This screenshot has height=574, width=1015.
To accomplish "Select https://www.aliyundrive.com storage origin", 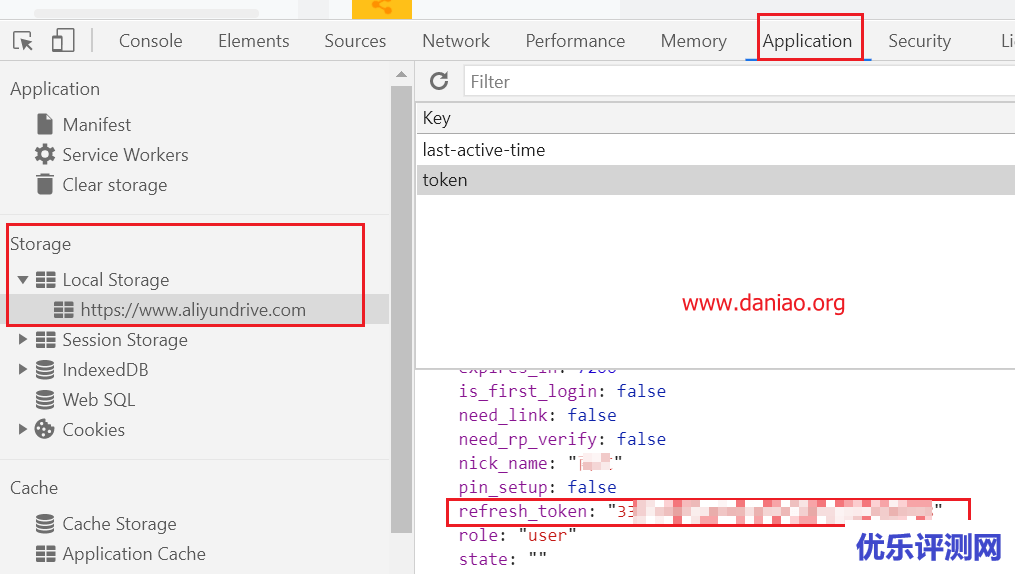I will (x=193, y=310).
